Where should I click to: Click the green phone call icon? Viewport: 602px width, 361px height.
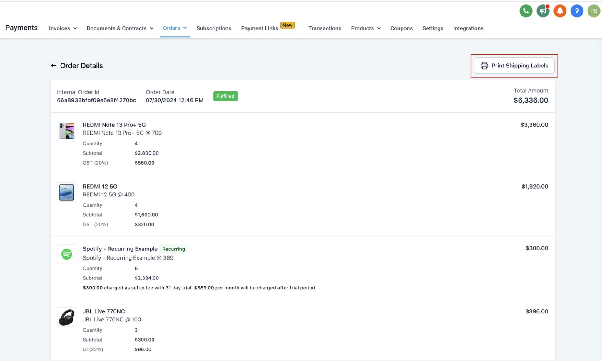click(x=526, y=11)
